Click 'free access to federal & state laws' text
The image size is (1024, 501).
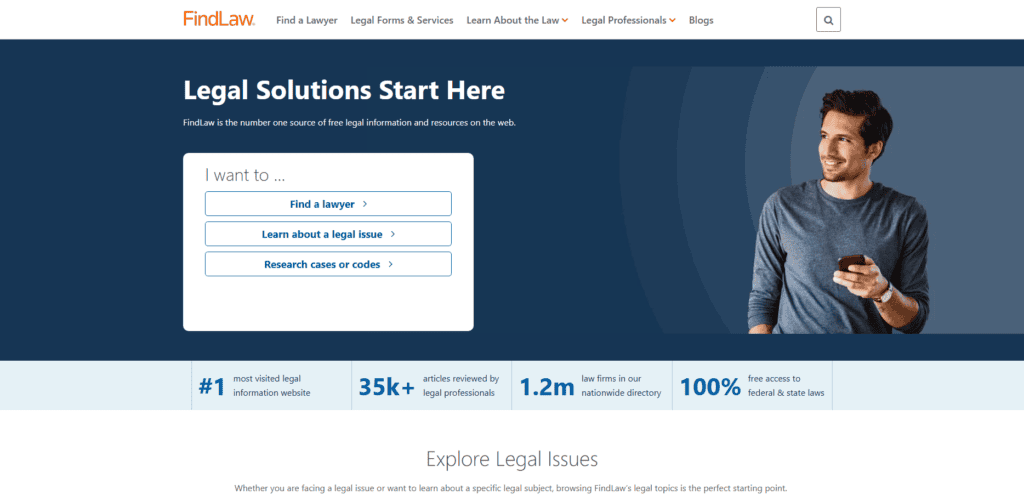(786, 386)
